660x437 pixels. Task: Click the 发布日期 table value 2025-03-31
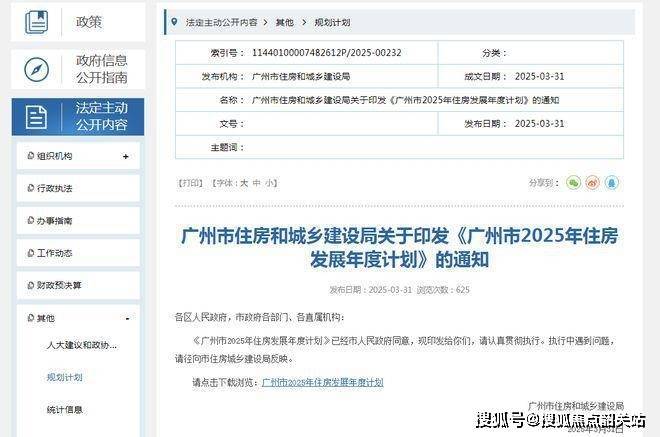pos(539,123)
